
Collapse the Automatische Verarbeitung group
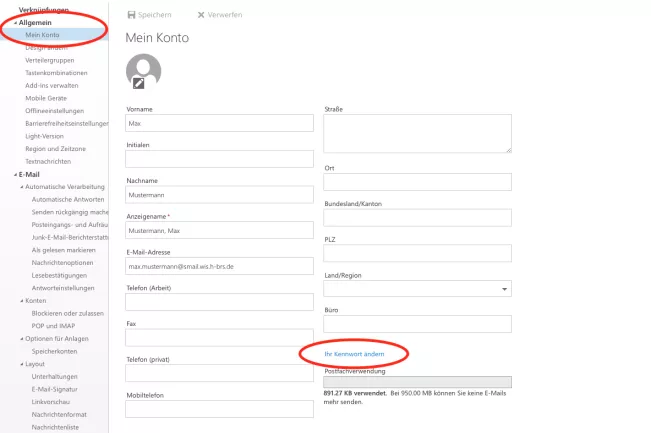pos(21,187)
